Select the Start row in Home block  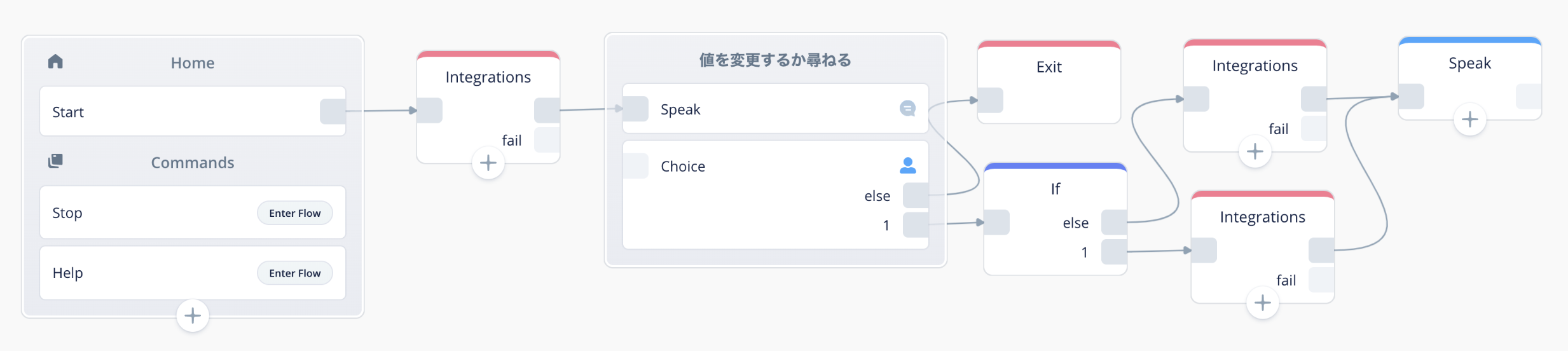193,111
